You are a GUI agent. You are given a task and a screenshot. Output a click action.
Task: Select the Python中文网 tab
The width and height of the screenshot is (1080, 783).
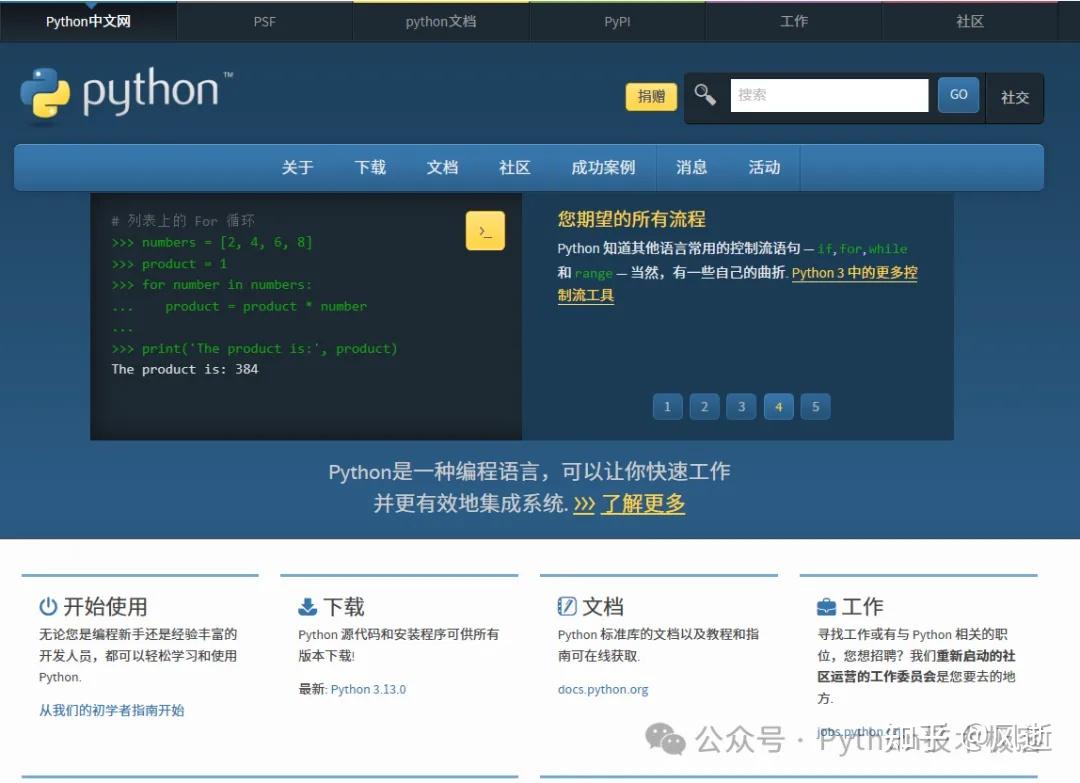88,20
